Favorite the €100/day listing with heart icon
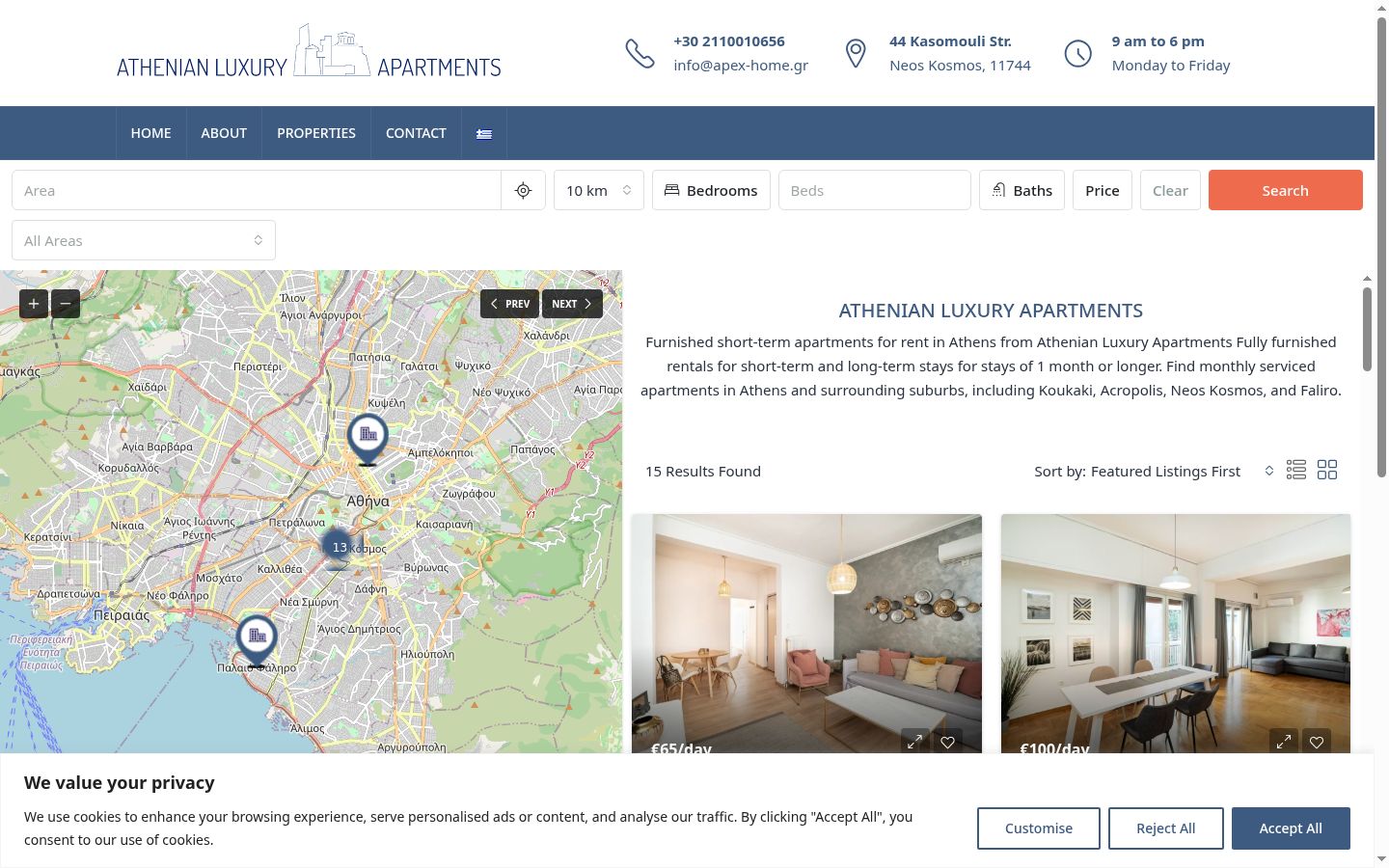 pyautogui.click(x=1317, y=741)
